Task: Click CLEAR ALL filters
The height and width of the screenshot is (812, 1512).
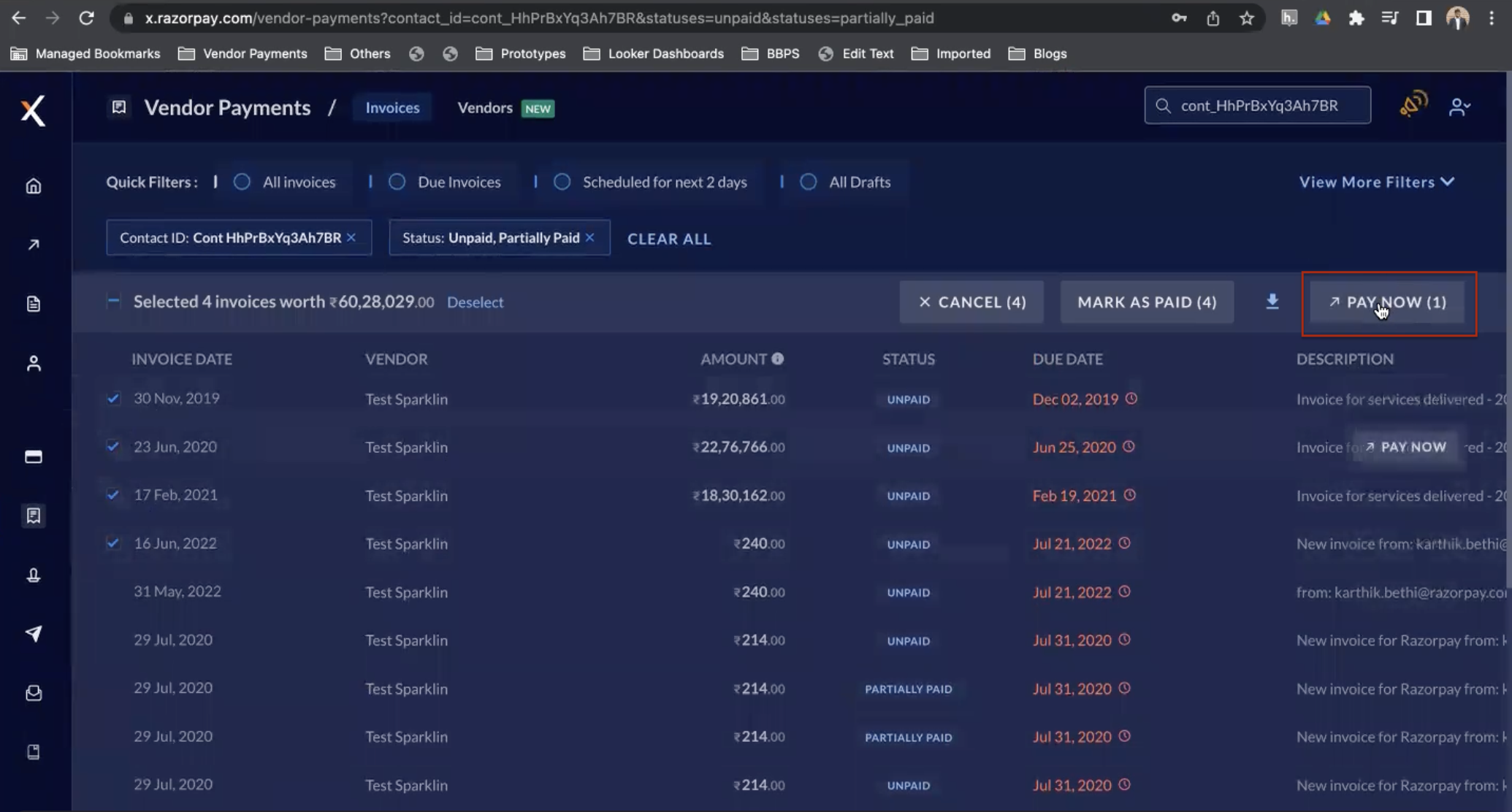Action: [x=669, y=239]
